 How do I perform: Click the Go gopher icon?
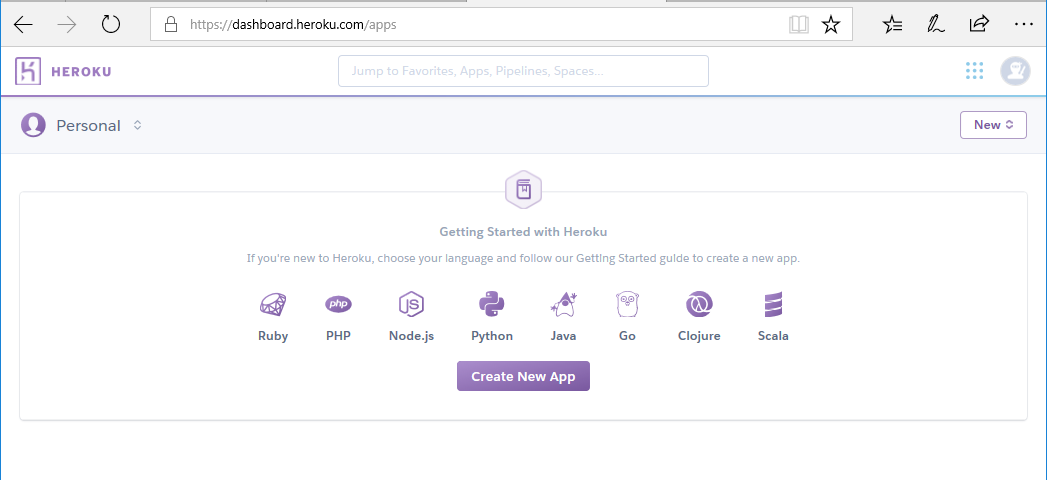coord(627,305)
